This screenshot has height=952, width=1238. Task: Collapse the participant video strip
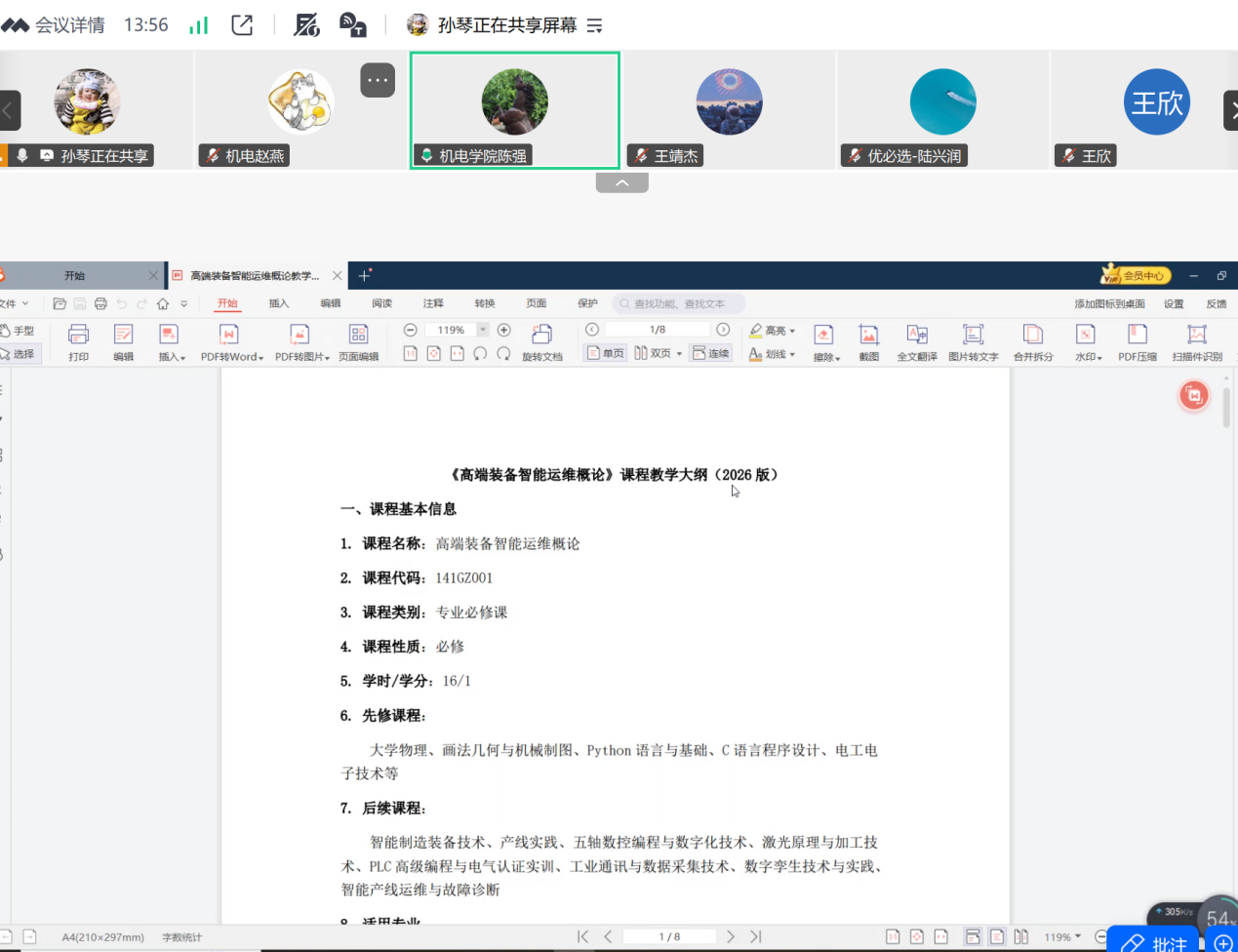[621, 182]
